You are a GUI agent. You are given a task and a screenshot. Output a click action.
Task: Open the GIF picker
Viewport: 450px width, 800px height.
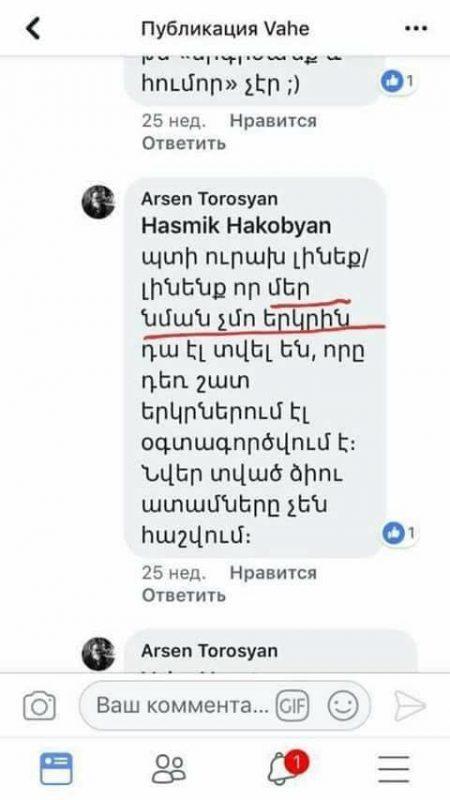pyautogui.click(x=293, y=706)
